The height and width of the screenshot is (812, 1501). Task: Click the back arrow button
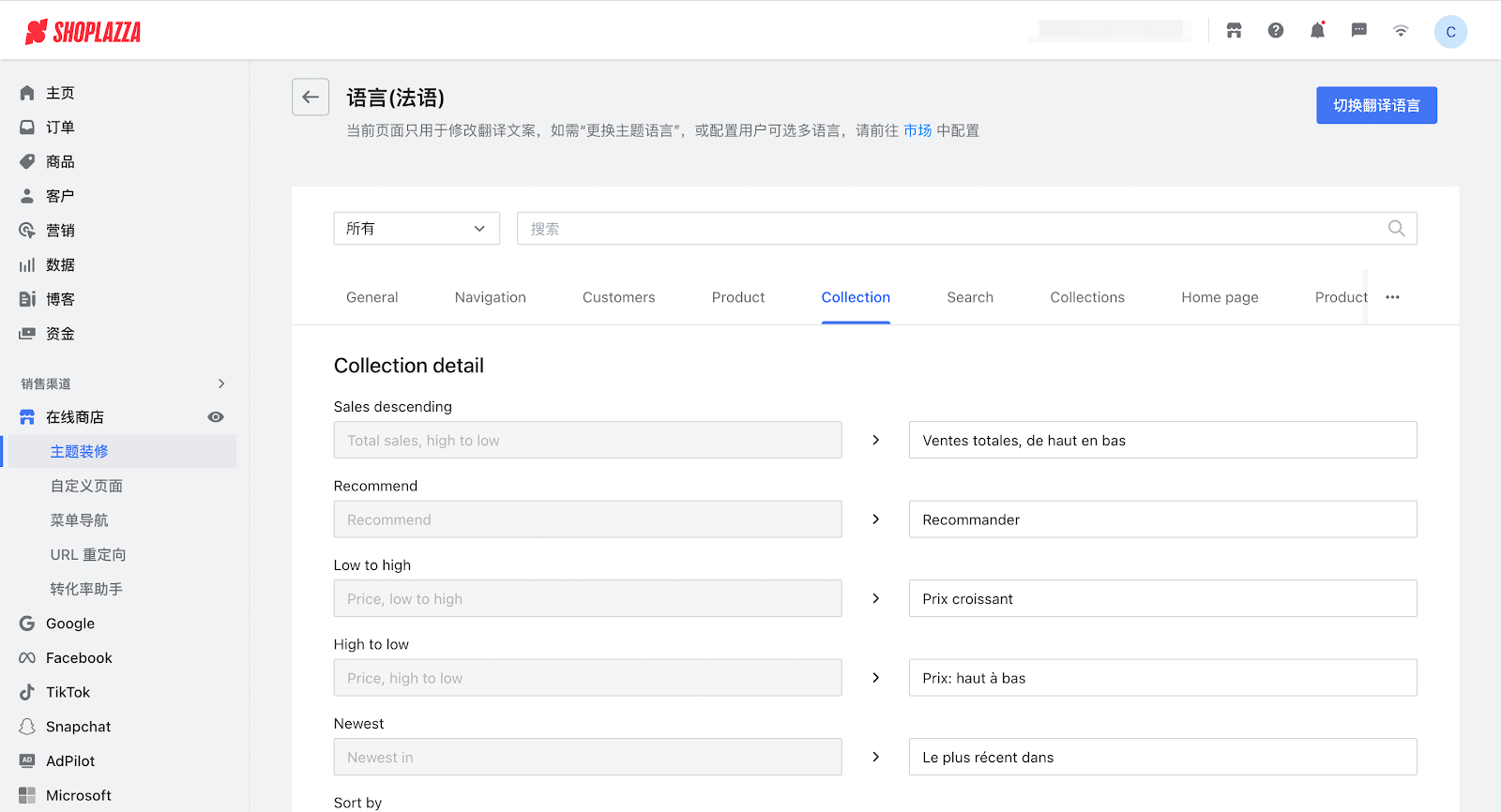pyautogui.click(x=311, y=97)
